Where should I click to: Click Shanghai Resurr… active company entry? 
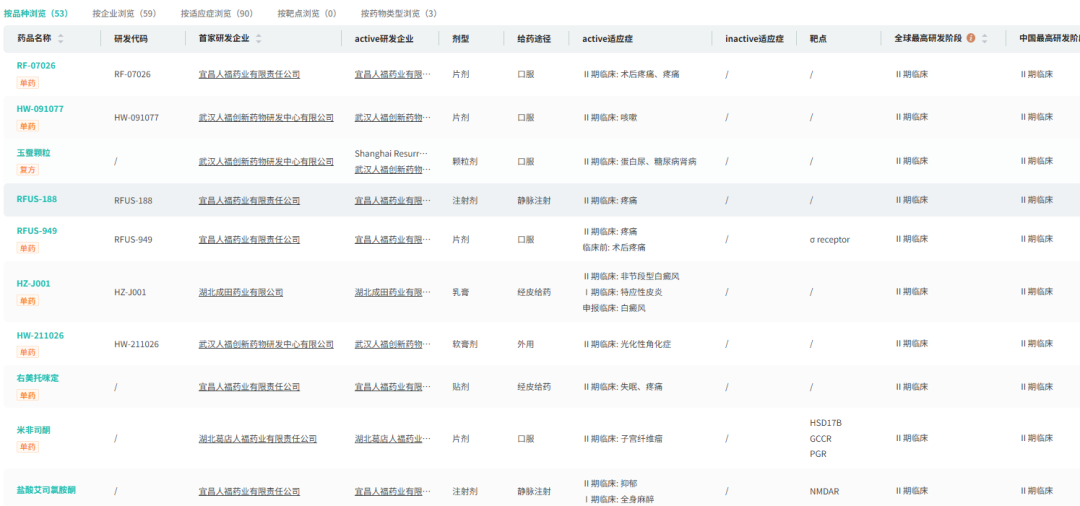coord(391,153)
